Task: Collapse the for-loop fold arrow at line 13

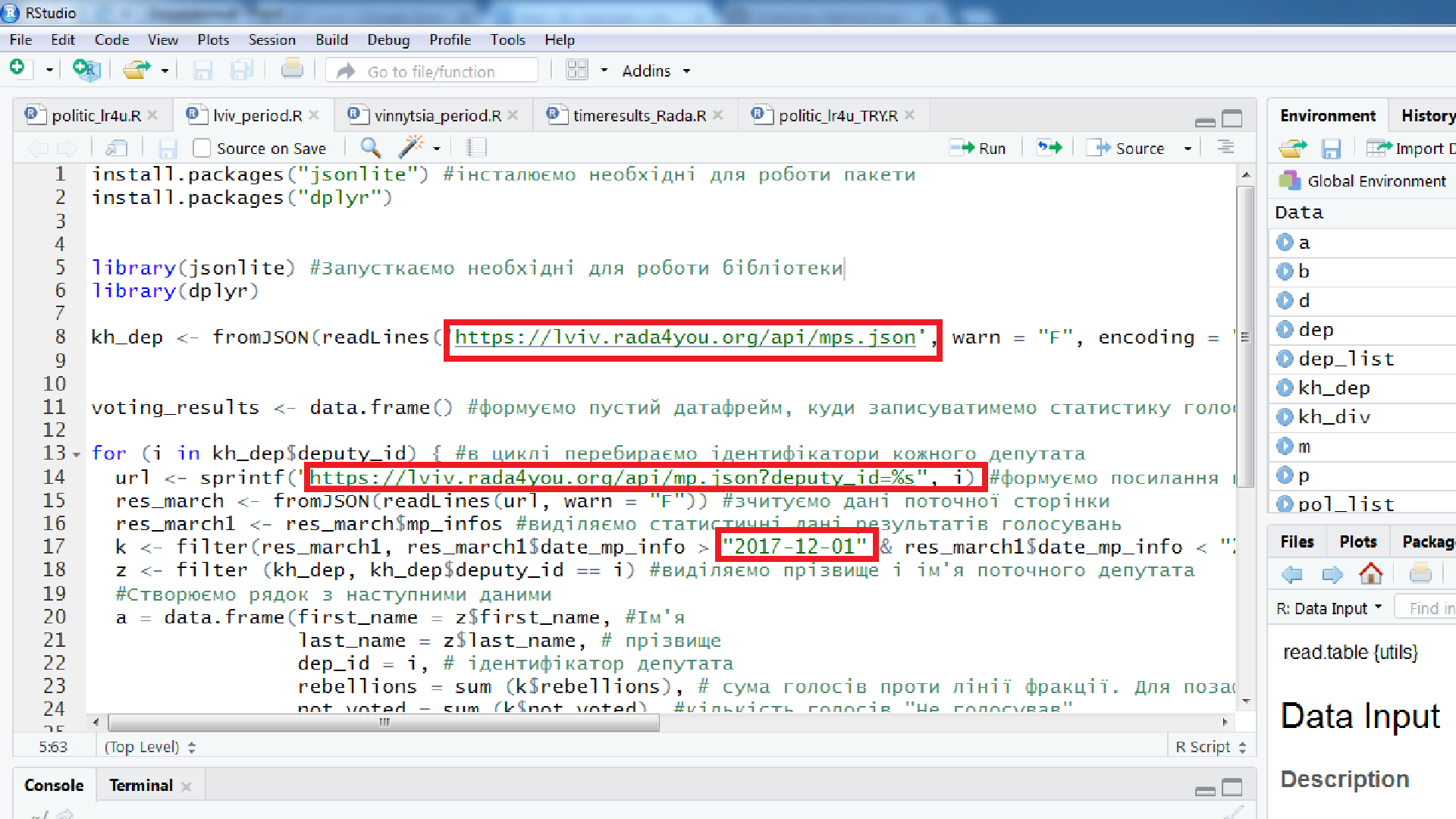Action: 77,455
